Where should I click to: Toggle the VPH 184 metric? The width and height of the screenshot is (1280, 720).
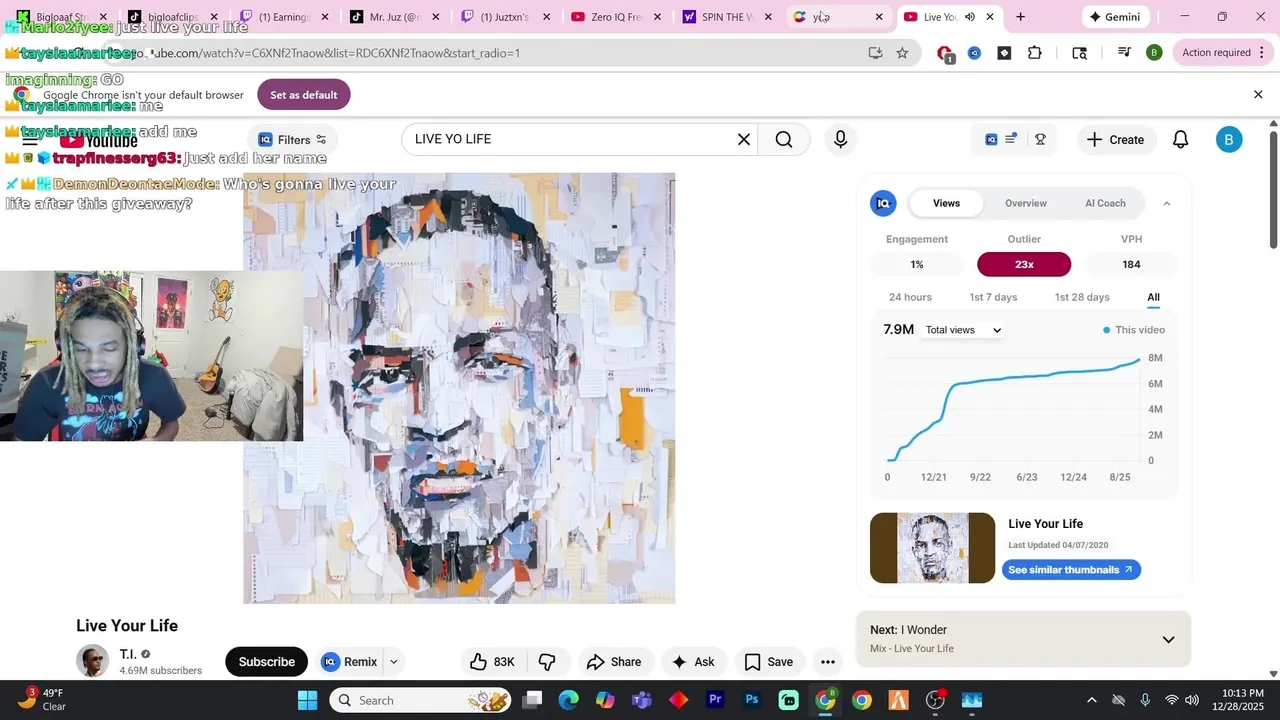(1131, 264)
